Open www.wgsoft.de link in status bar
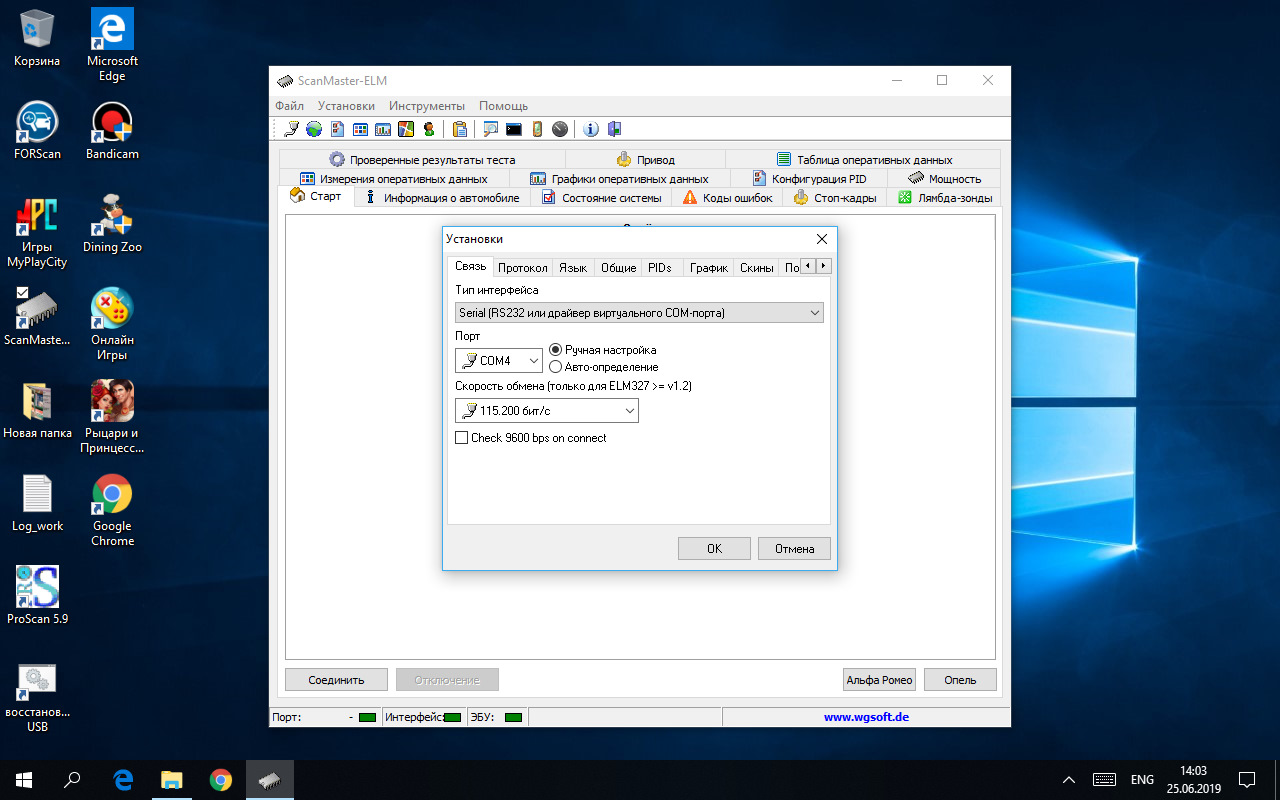 pyautogui.click(x=866, y=717)
